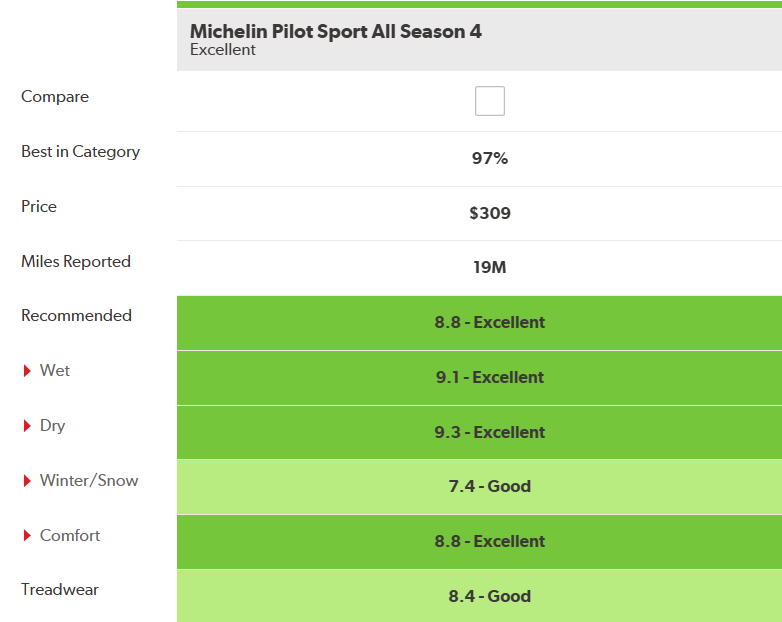Screen dimensions: 782x622
Task: Click the Comfort 8.8 - Excellent cell
Action: click(490, 542)
